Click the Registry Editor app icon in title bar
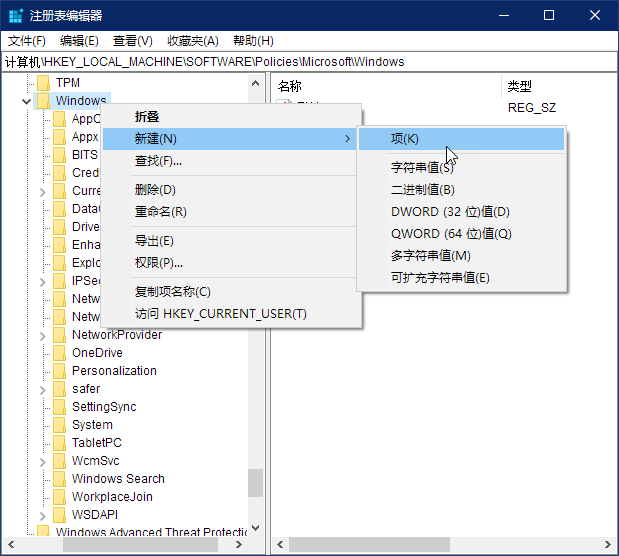 point(16,15)
